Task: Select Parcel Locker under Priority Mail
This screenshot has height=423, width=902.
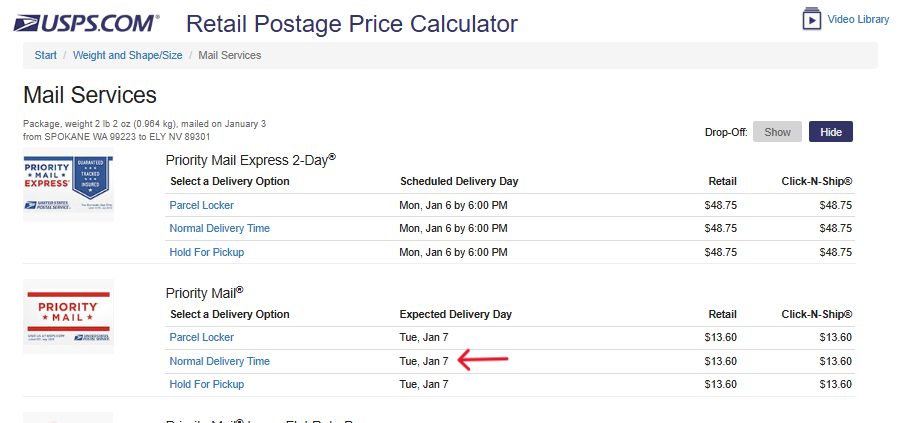Action: 201,337
